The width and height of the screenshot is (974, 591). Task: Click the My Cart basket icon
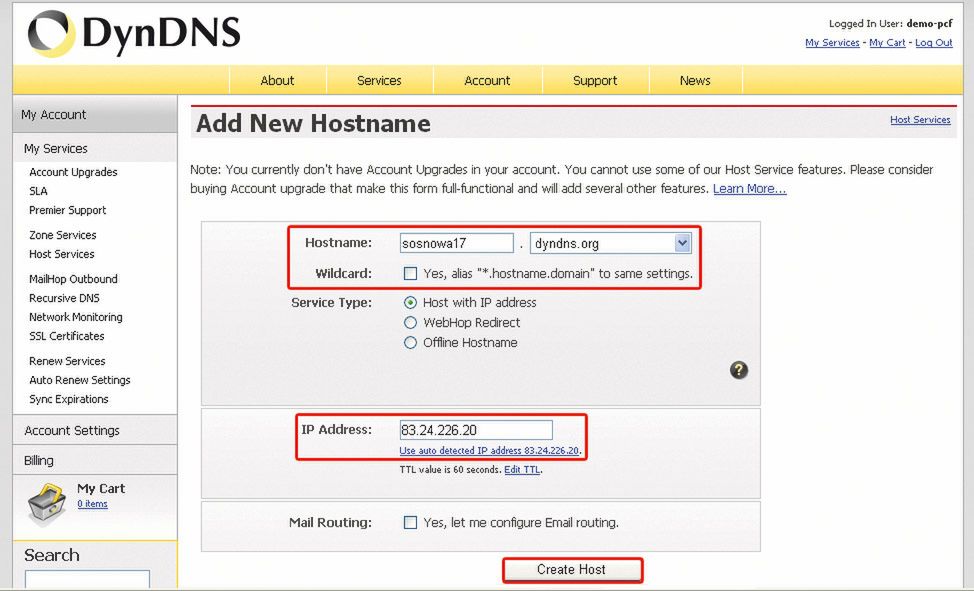click(47, 505)
